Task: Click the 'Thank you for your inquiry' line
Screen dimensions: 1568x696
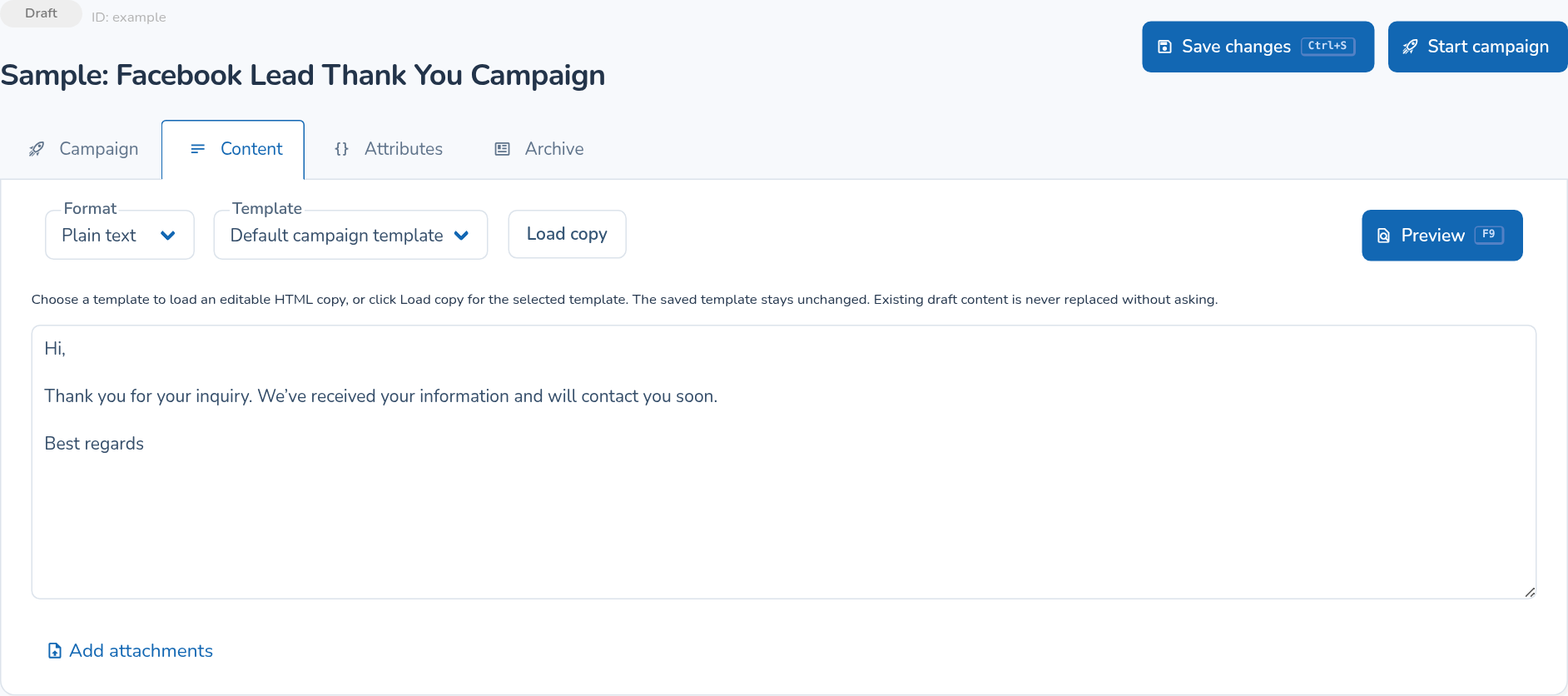Action: [380, 396]
